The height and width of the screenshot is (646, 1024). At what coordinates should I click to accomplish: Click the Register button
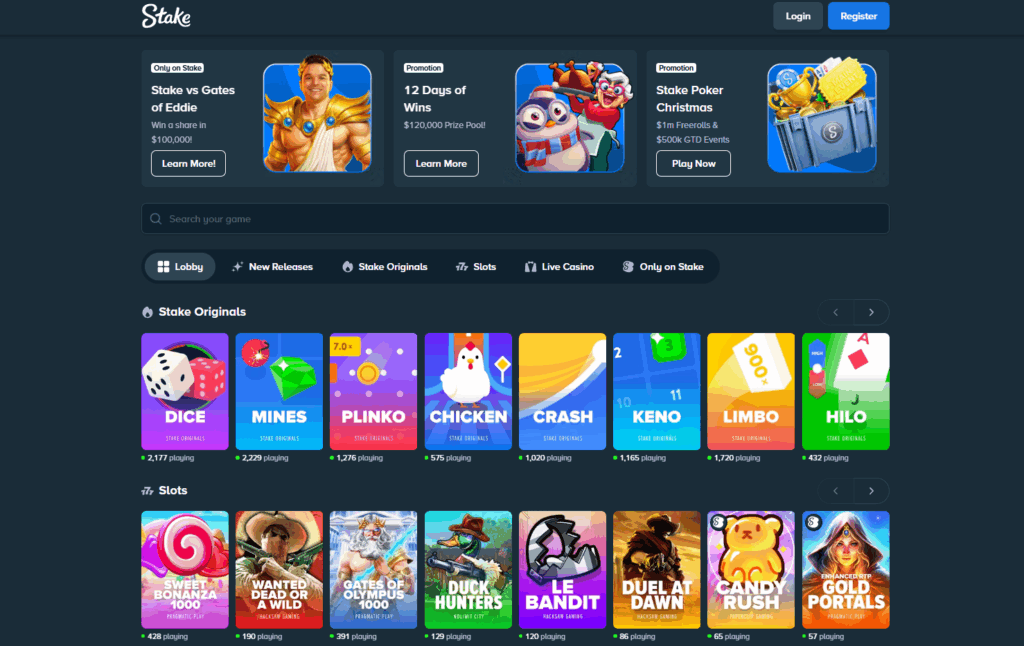pos(858,16)
